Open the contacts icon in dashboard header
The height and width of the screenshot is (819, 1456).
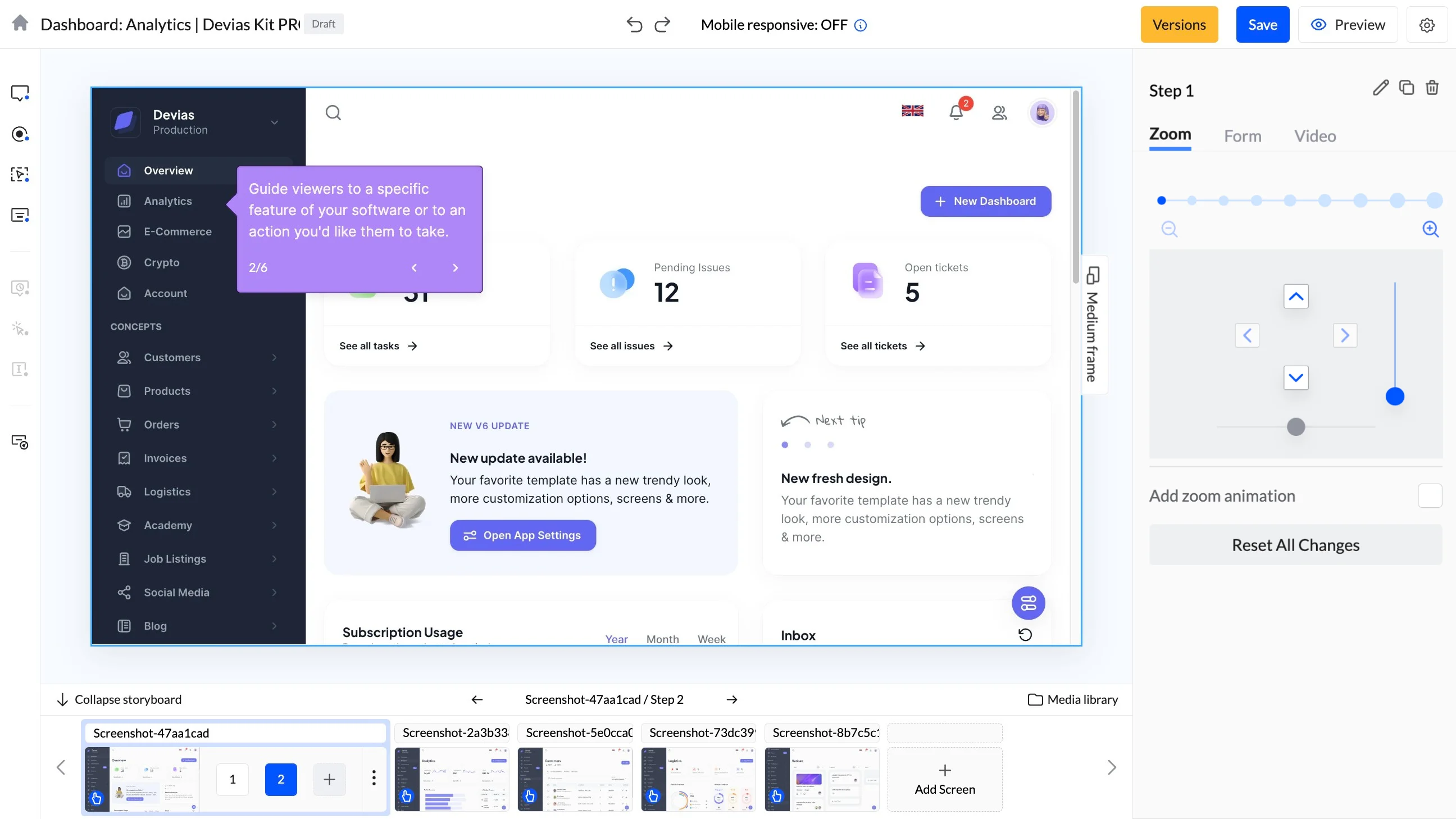pos(999,112)
